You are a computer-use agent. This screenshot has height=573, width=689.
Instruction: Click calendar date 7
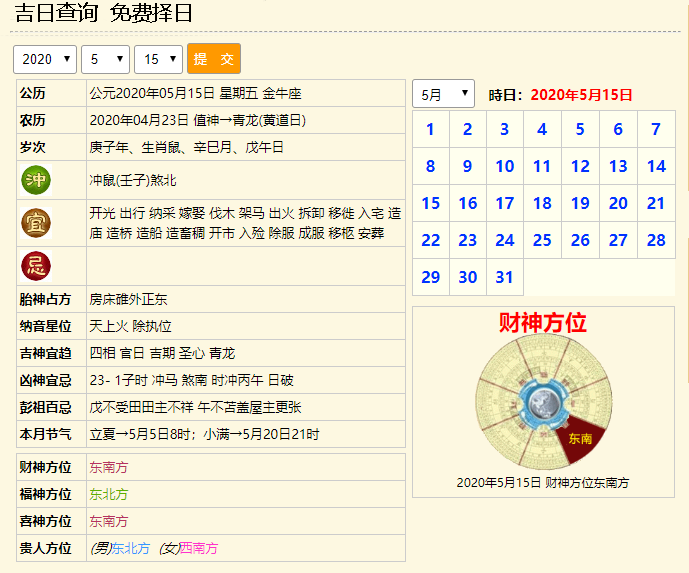[656, 129]
